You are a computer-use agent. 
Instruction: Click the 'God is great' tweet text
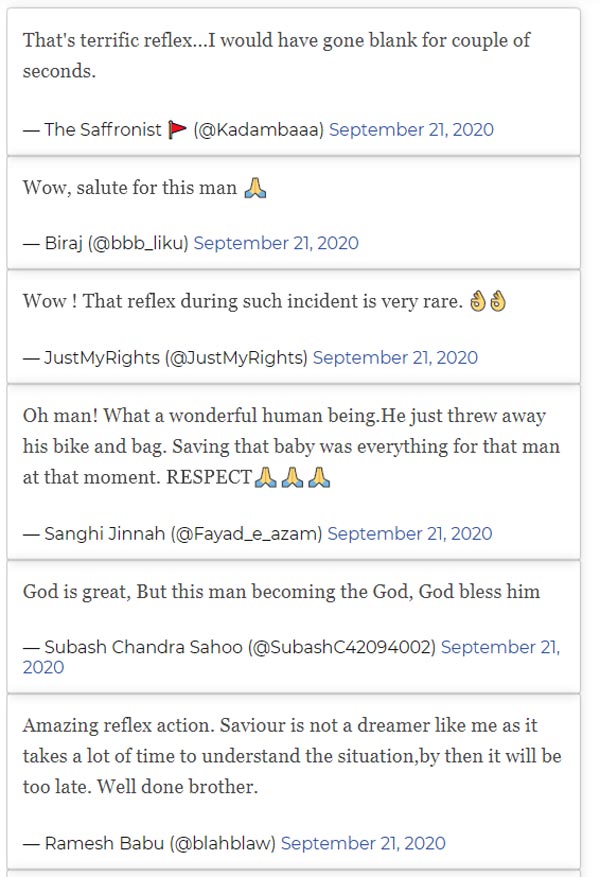point(281,591)
